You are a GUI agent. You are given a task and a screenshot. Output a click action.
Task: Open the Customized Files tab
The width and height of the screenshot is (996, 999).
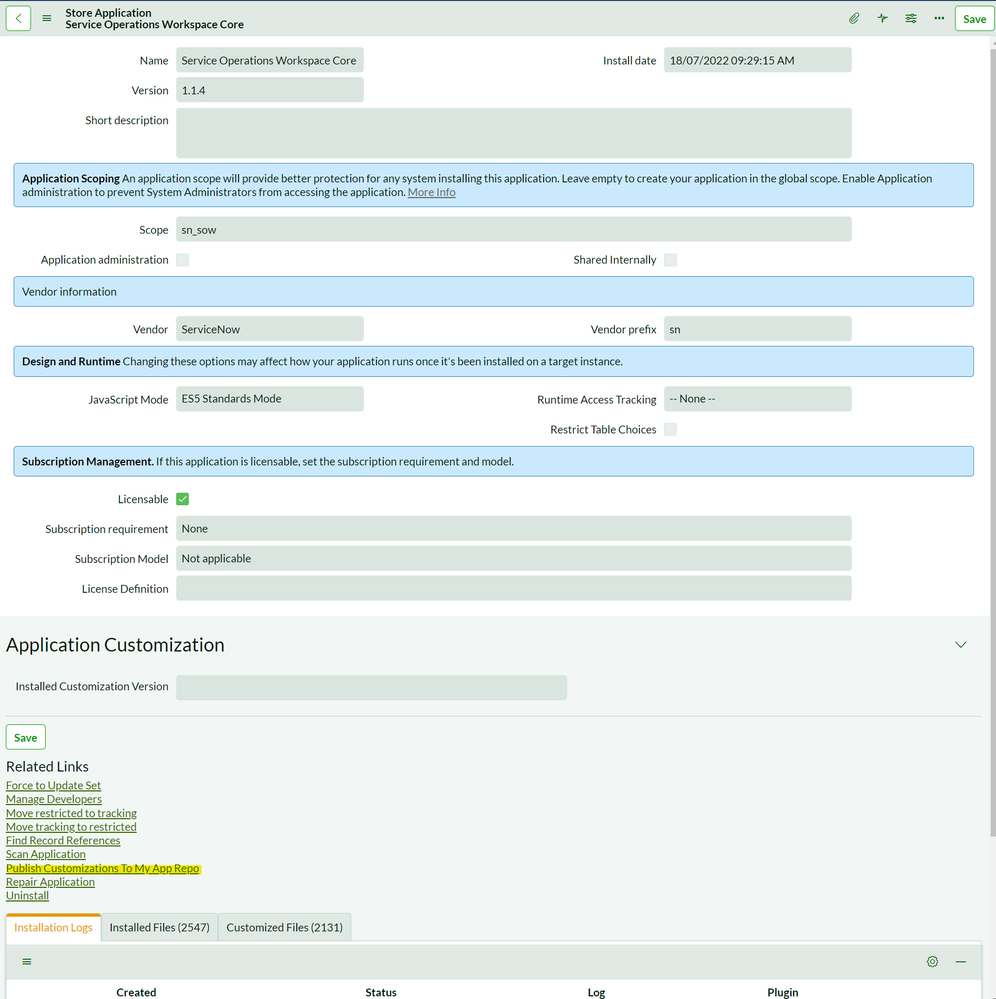pyautogui.click(x=285, y=927)
